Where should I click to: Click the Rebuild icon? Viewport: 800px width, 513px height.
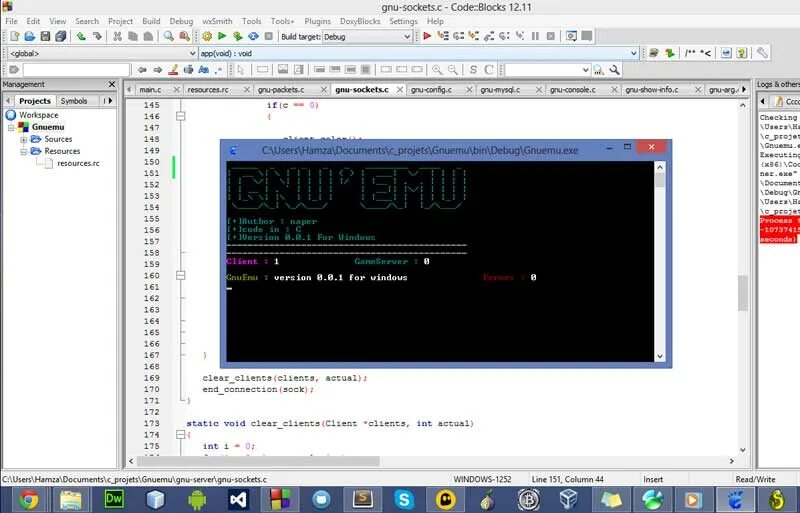[x=253, y=36]
